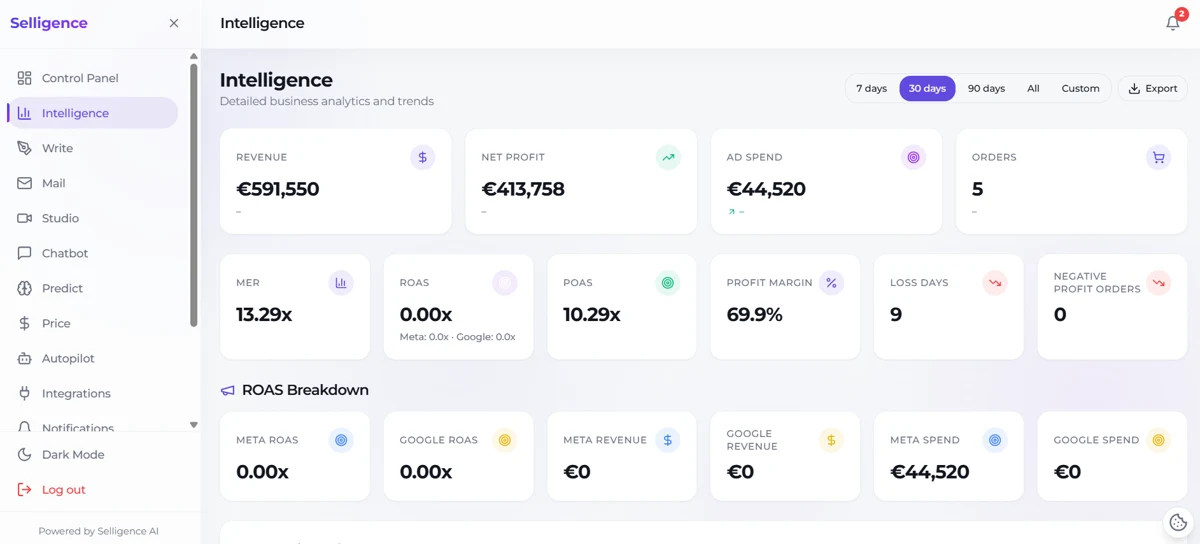The height and width of the screenshot is (544, 1200).
Task: Open the notifications bell
Action: [x=1173, y=23]
